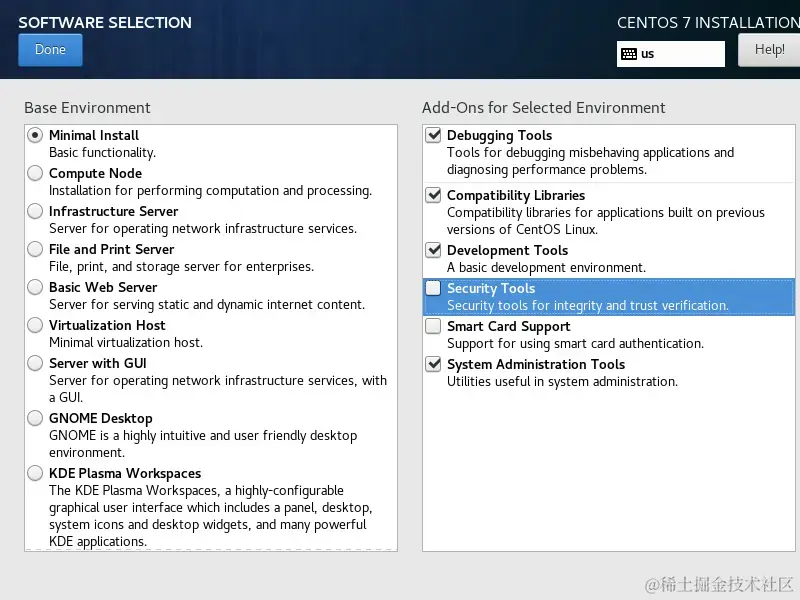
Task: Click 'A basic development environment.' text
Action: [x=546, y=267]
